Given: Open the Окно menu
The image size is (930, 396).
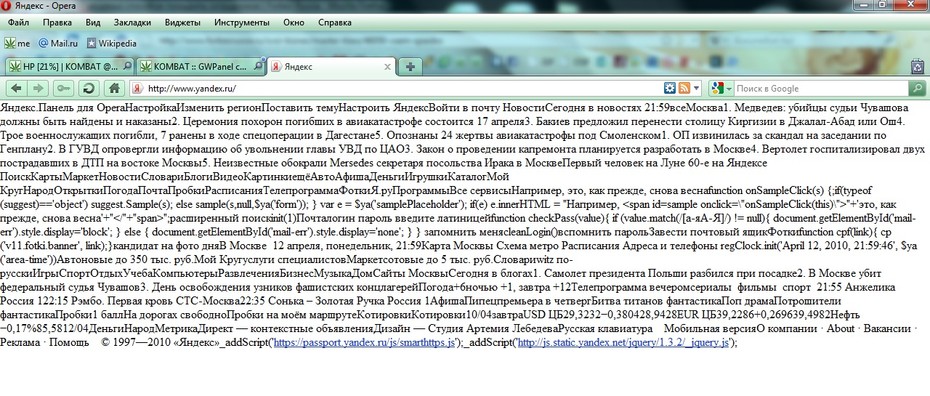Looking at the screenshot, I should [294, 23].
